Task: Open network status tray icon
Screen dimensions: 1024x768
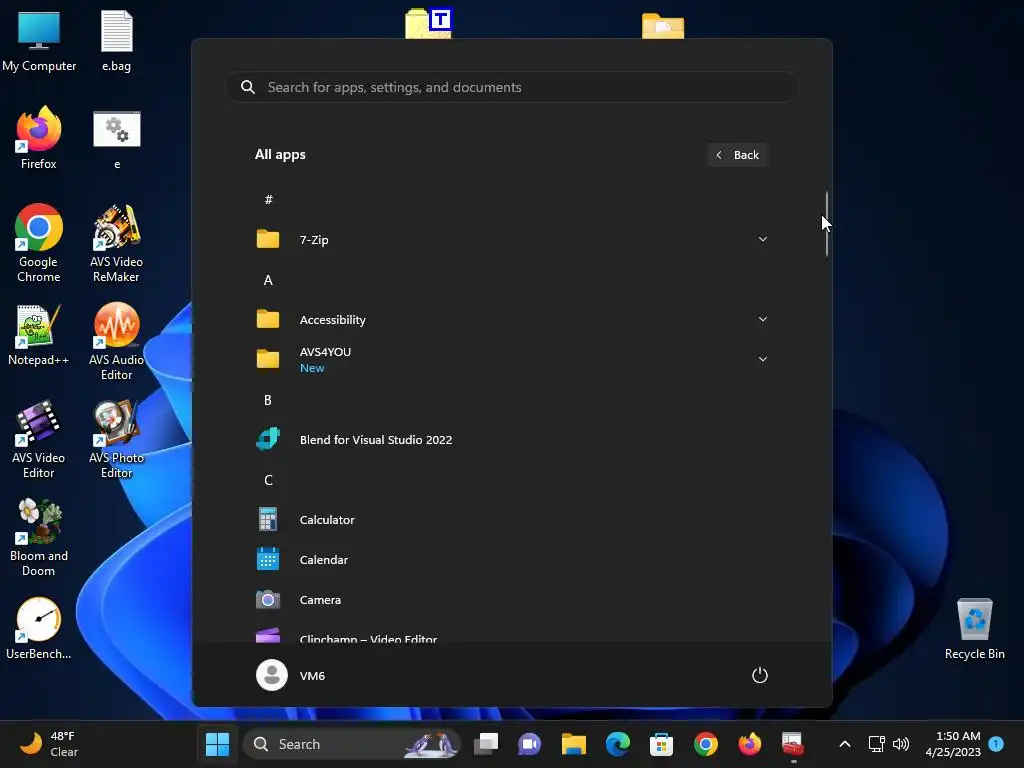Action: [876, 744]
